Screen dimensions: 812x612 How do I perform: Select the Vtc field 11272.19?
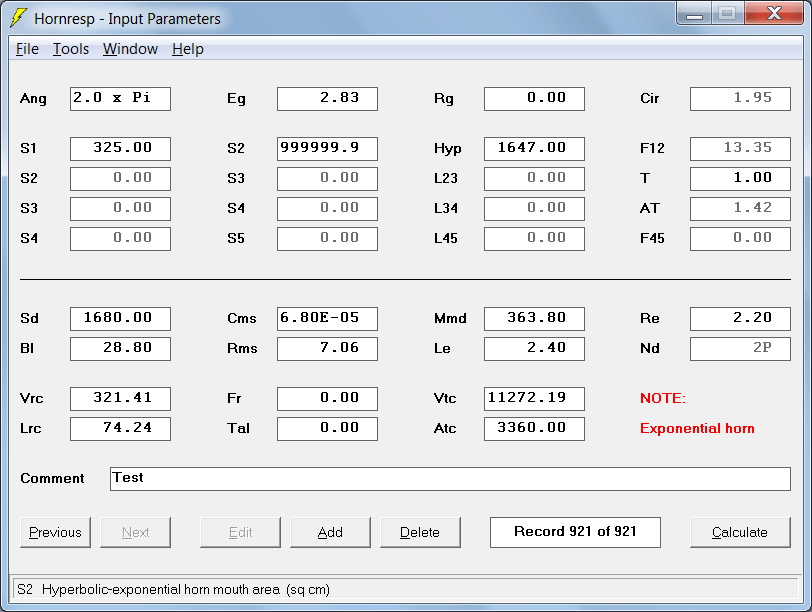pyautogui.click(x=534, y=399)
